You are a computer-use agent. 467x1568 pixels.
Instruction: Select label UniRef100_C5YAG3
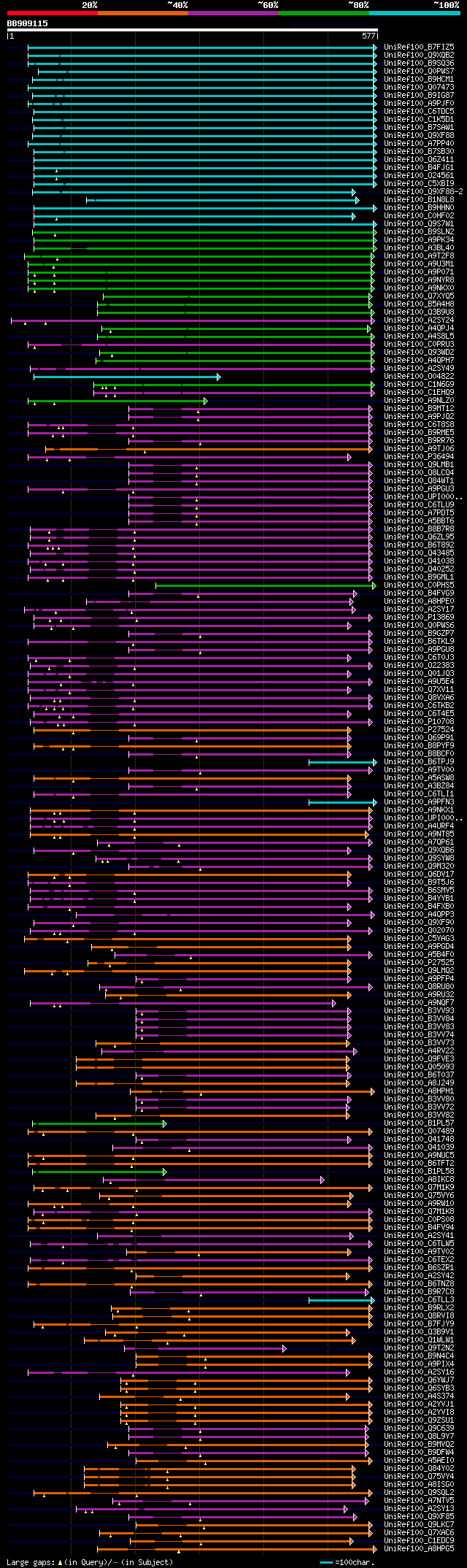(419, 938)
